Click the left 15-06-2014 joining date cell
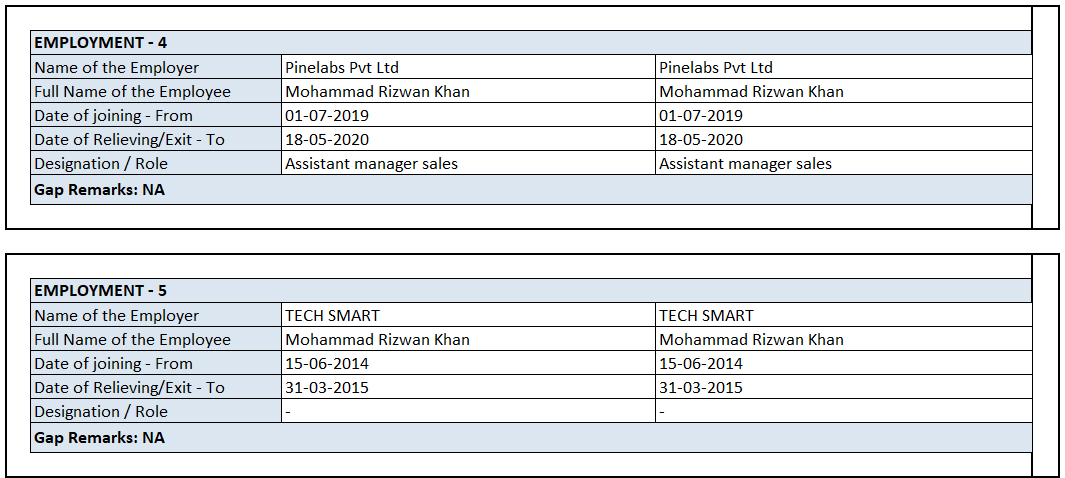The width and height of the screenshot is (1065, 478). pos(327,364)
